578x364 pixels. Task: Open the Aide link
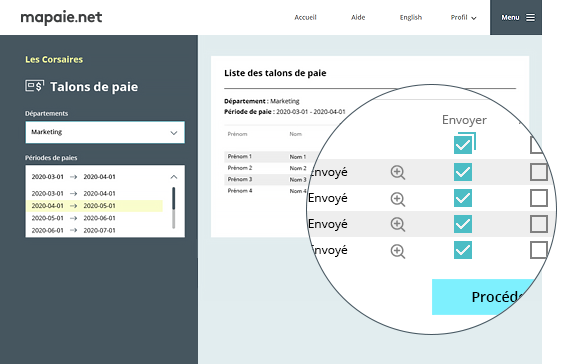[358, 17]
